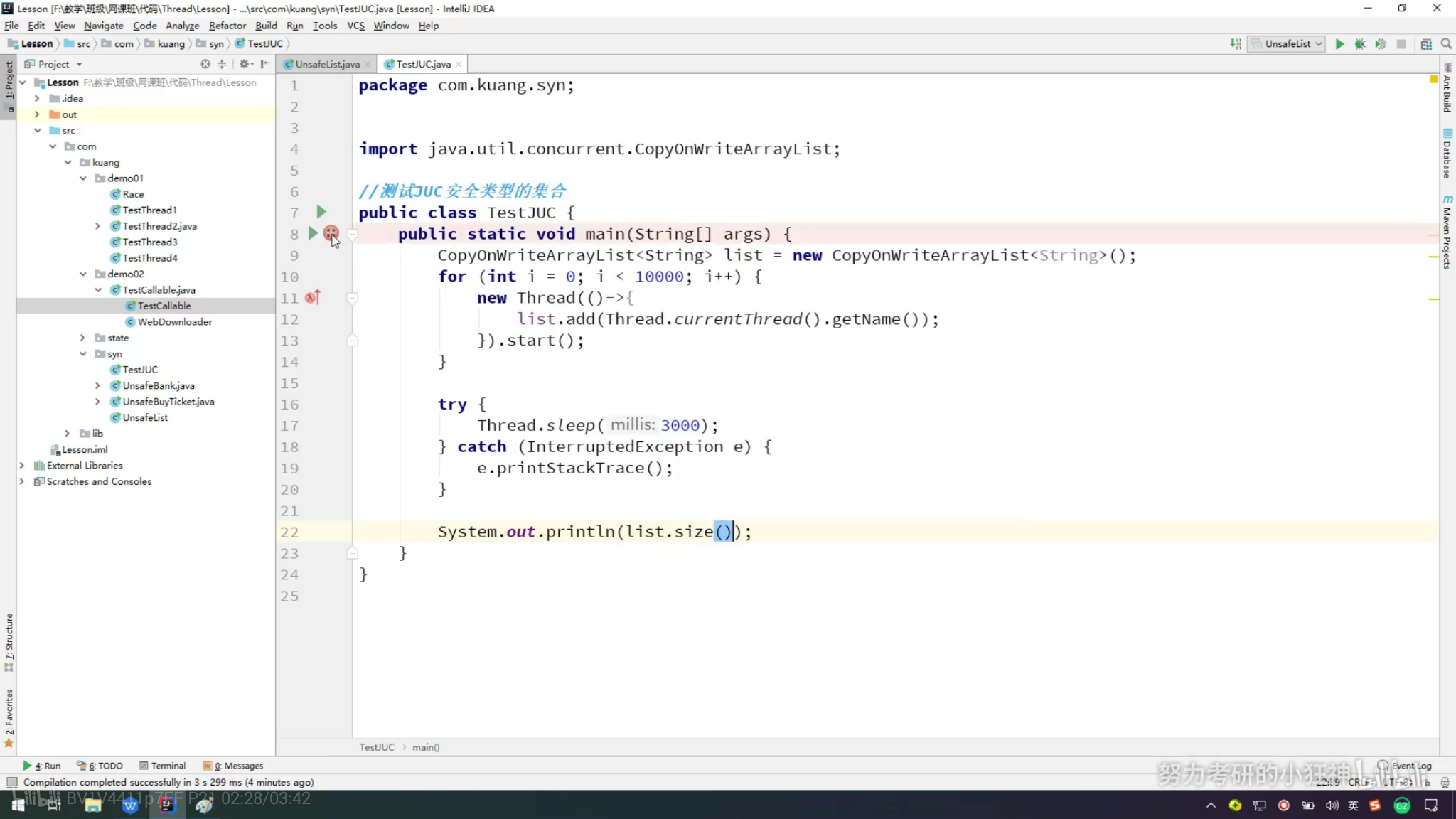Open File Explorer from the taskbar

(92, 805)
